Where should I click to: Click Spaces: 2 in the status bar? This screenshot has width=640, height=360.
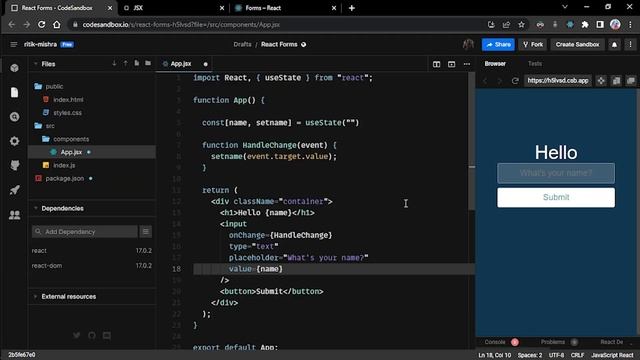[530, 355]
